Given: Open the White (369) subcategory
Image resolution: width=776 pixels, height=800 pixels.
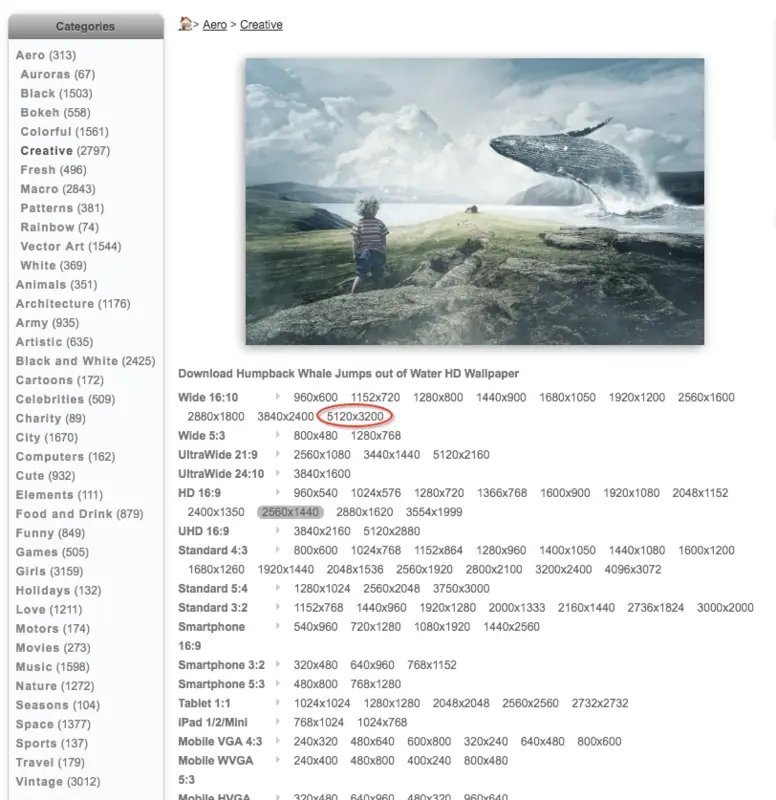Looking at the screenshot, I should (54, 265).
